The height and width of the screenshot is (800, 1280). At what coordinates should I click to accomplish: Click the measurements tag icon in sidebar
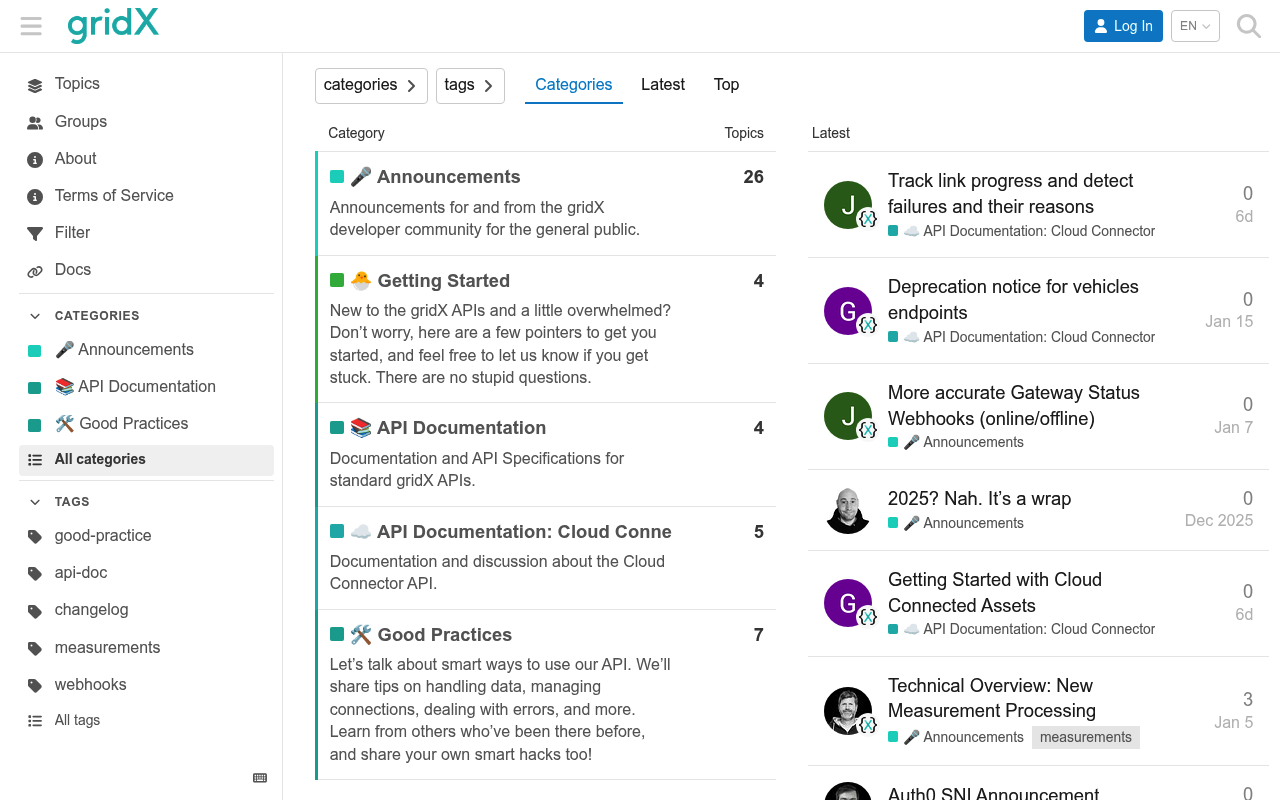tap(35, 648)
